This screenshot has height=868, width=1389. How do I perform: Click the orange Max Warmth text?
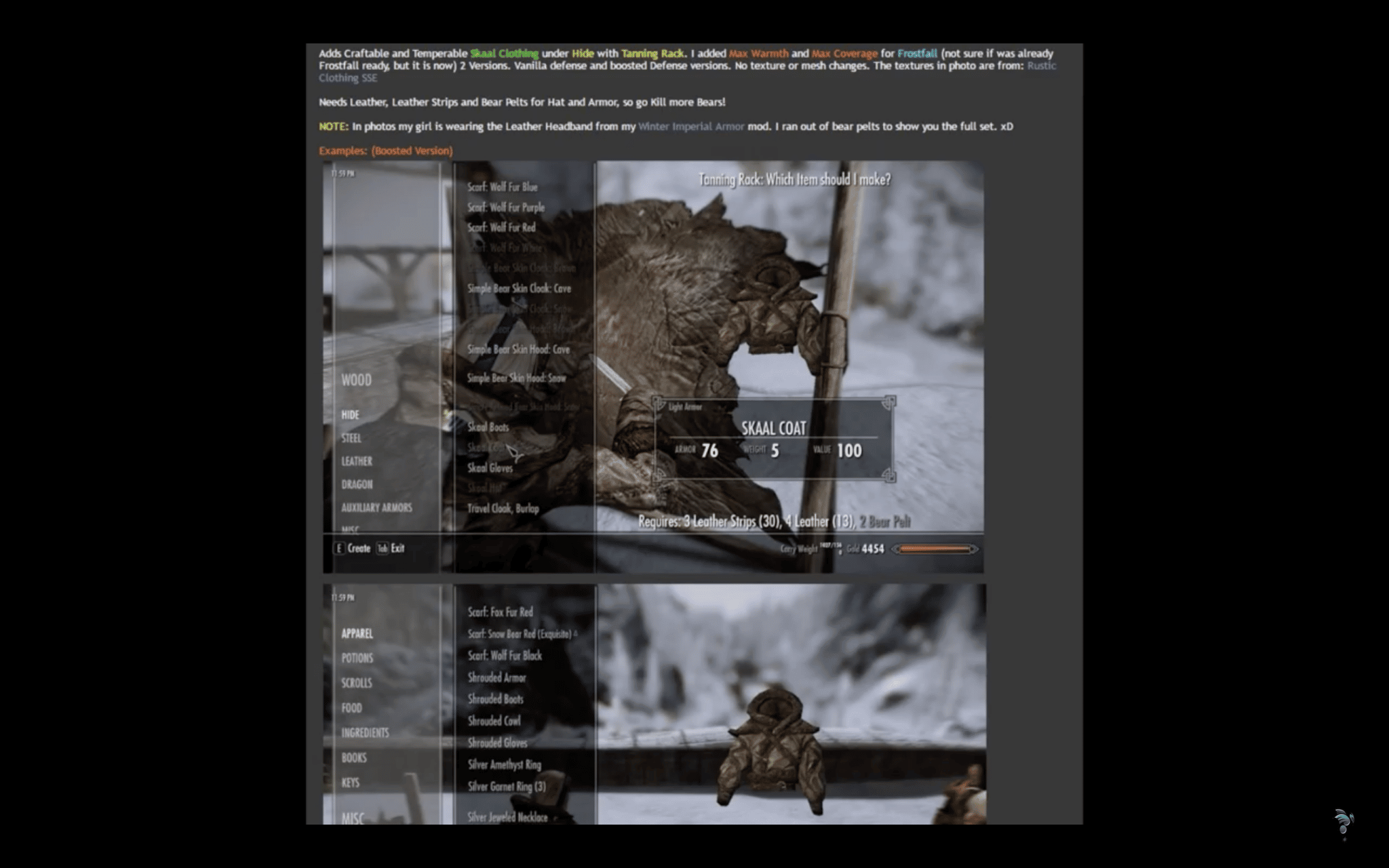(758, 54)
